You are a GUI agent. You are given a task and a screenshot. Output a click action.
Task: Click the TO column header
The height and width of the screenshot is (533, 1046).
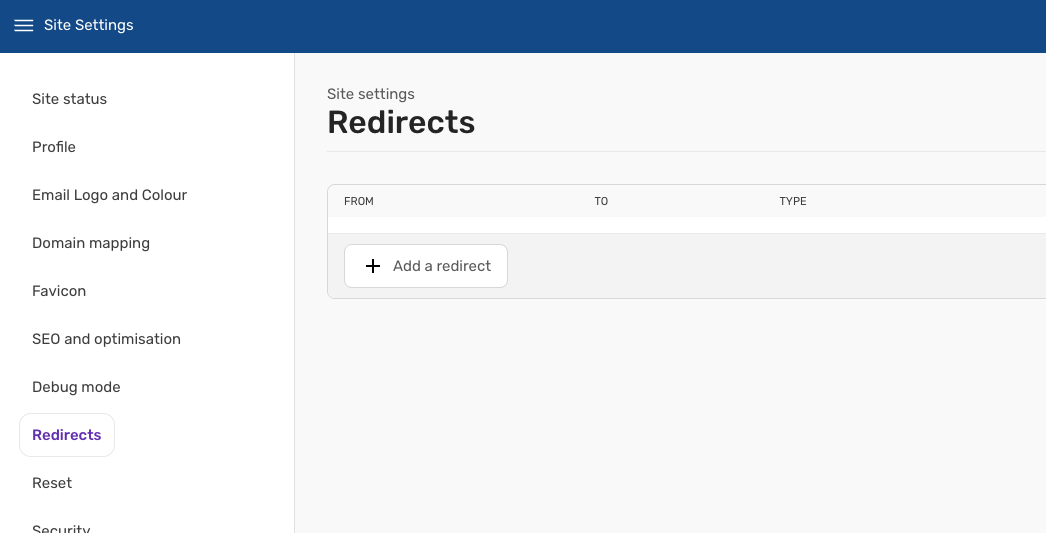(x=601, y=201)
